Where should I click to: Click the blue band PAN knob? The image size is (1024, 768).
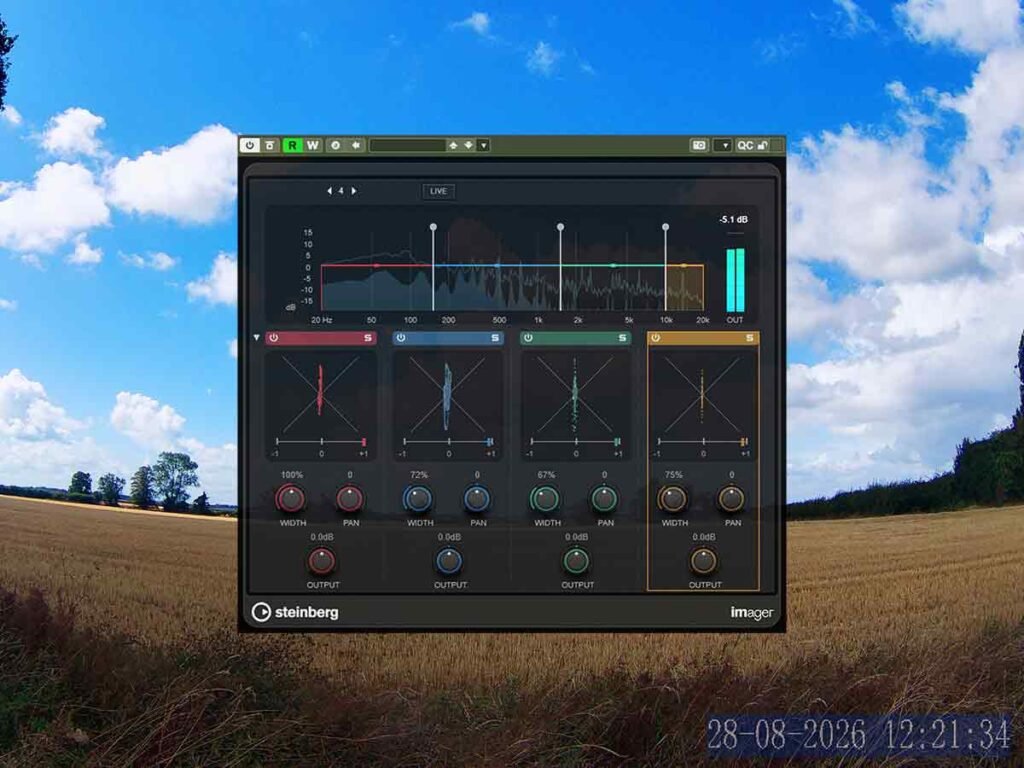(477, 498)
